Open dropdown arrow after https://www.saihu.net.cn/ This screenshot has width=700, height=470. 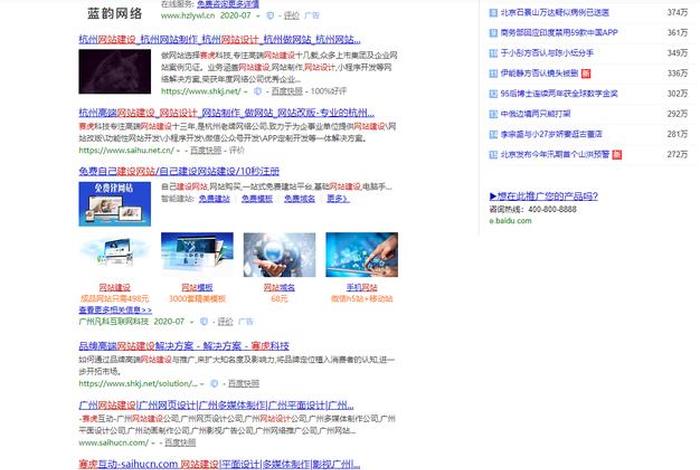(178, 151)
